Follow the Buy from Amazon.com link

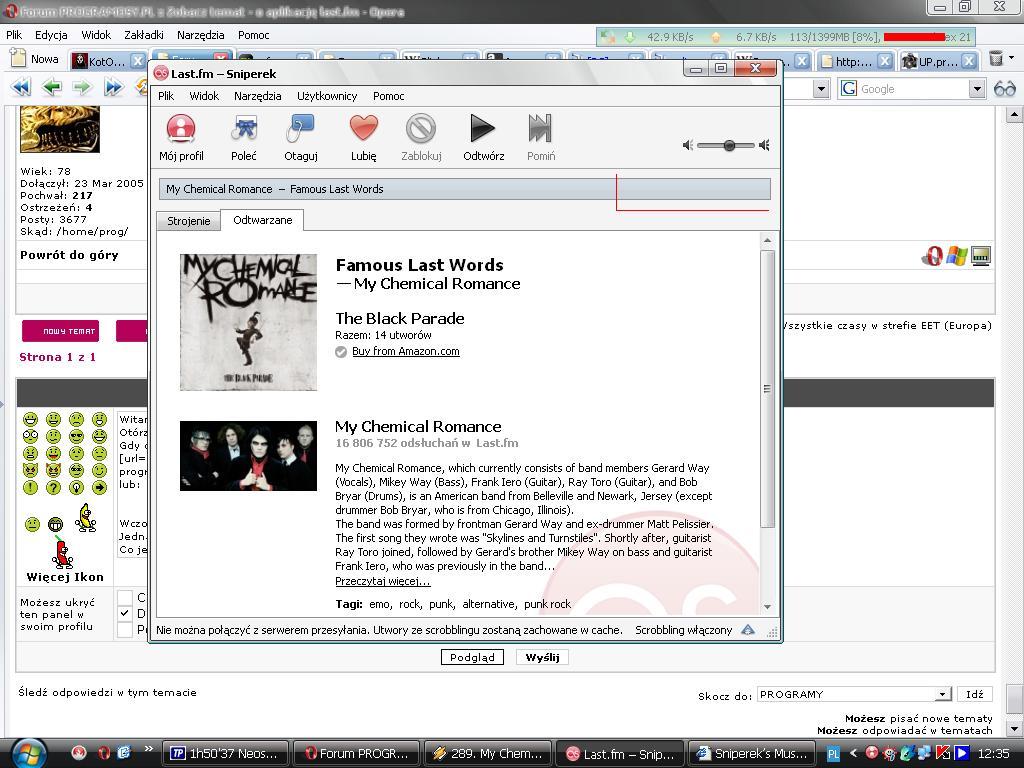[406, 351]
